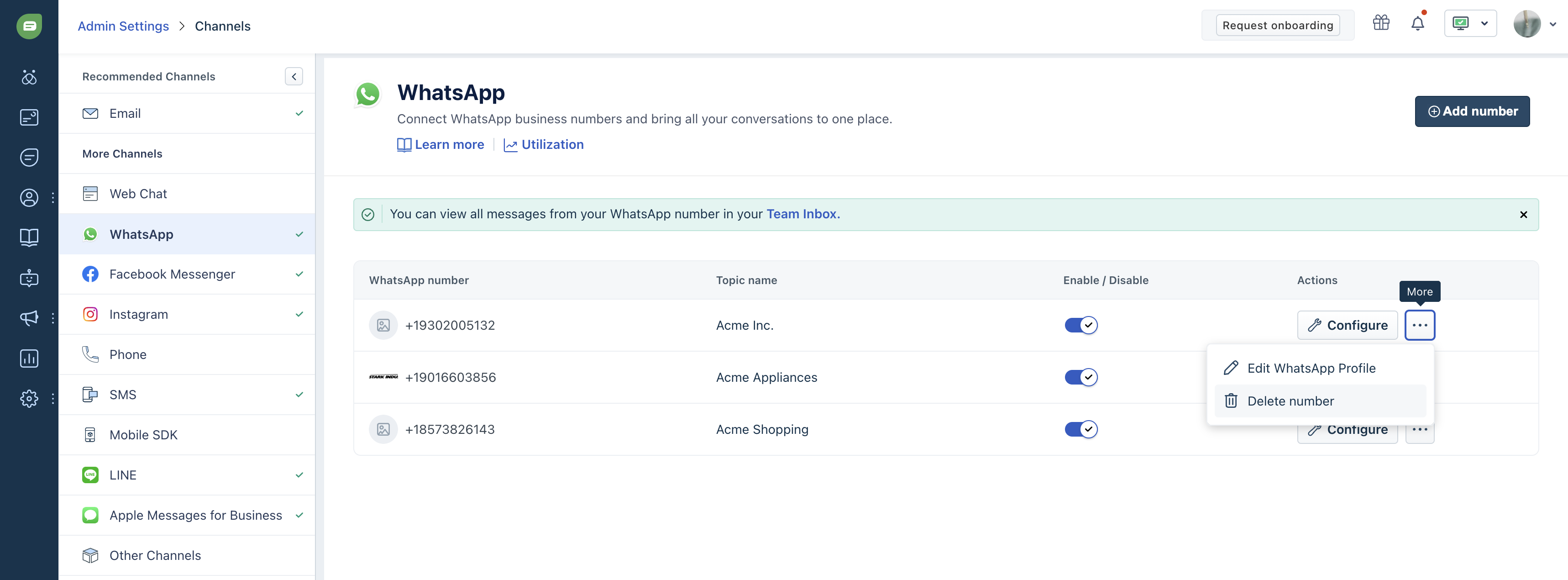Image resolution: width=1568 pixels, height=580 pixels.
Task: Open the reports chart icon in sidebar
Action: (29, 358)
